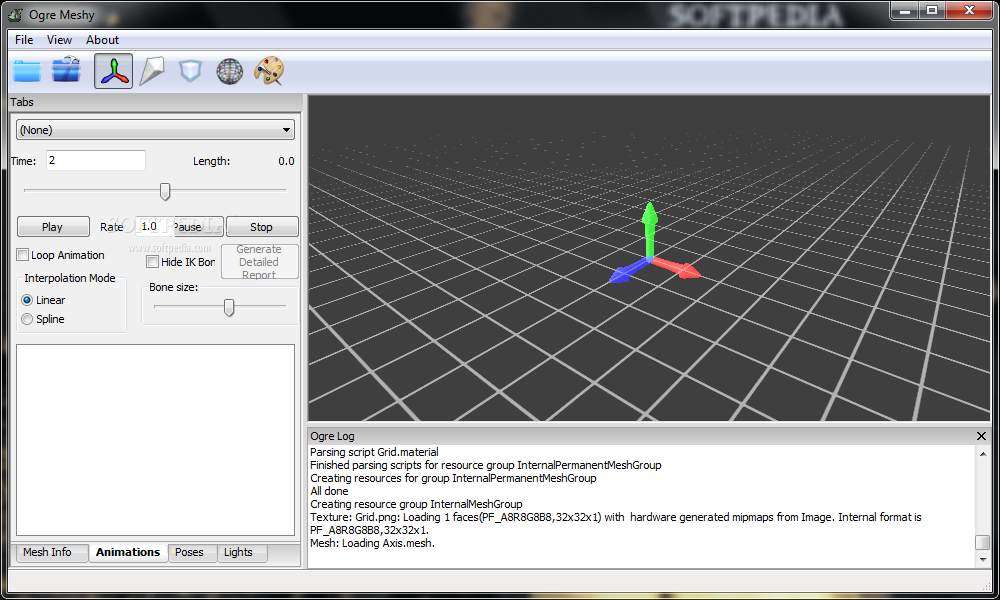
Task: Close the Ogre Log panel
Action: (x=982, y=436)
